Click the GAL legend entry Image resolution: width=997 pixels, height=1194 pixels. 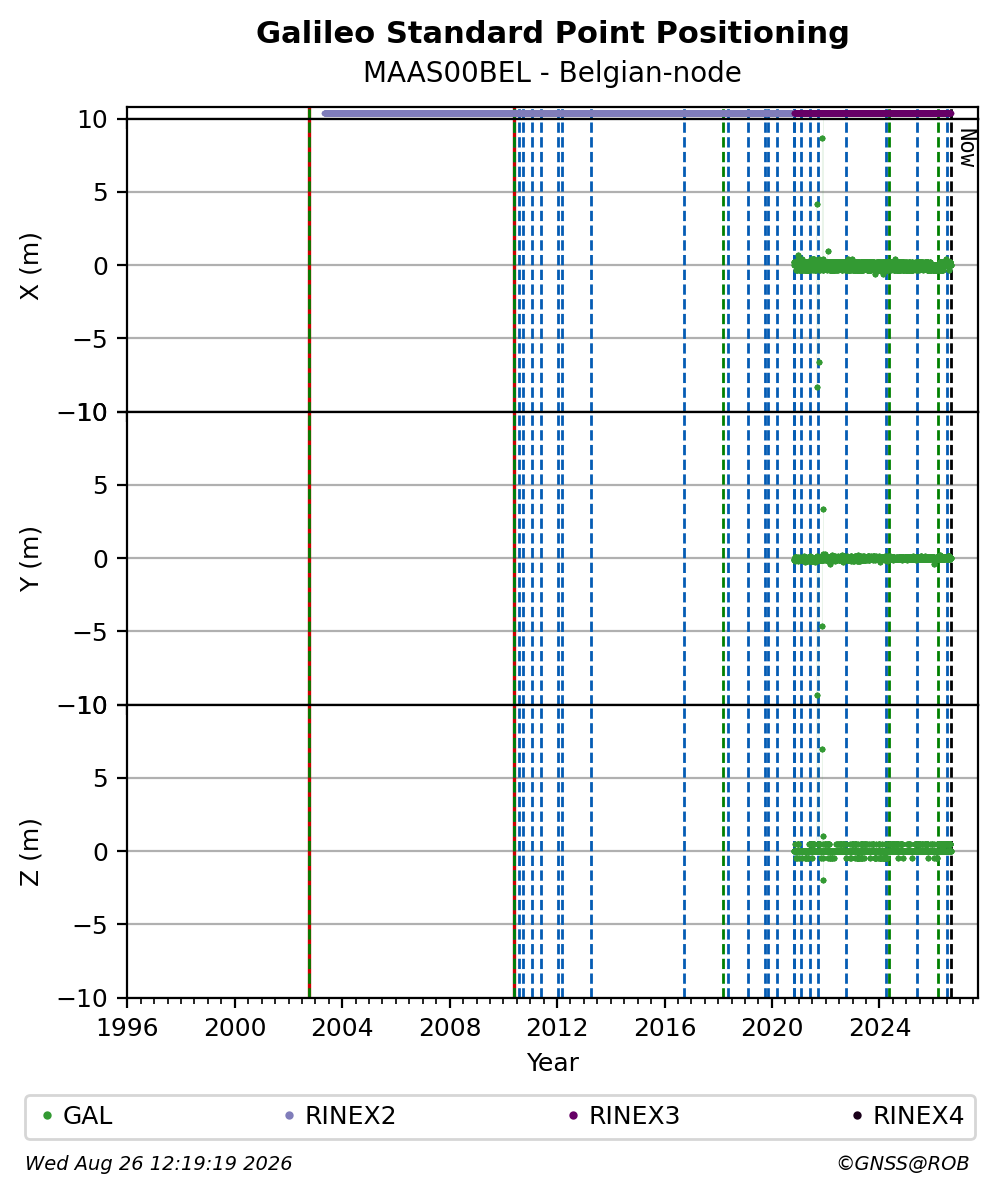(78, 1116)
